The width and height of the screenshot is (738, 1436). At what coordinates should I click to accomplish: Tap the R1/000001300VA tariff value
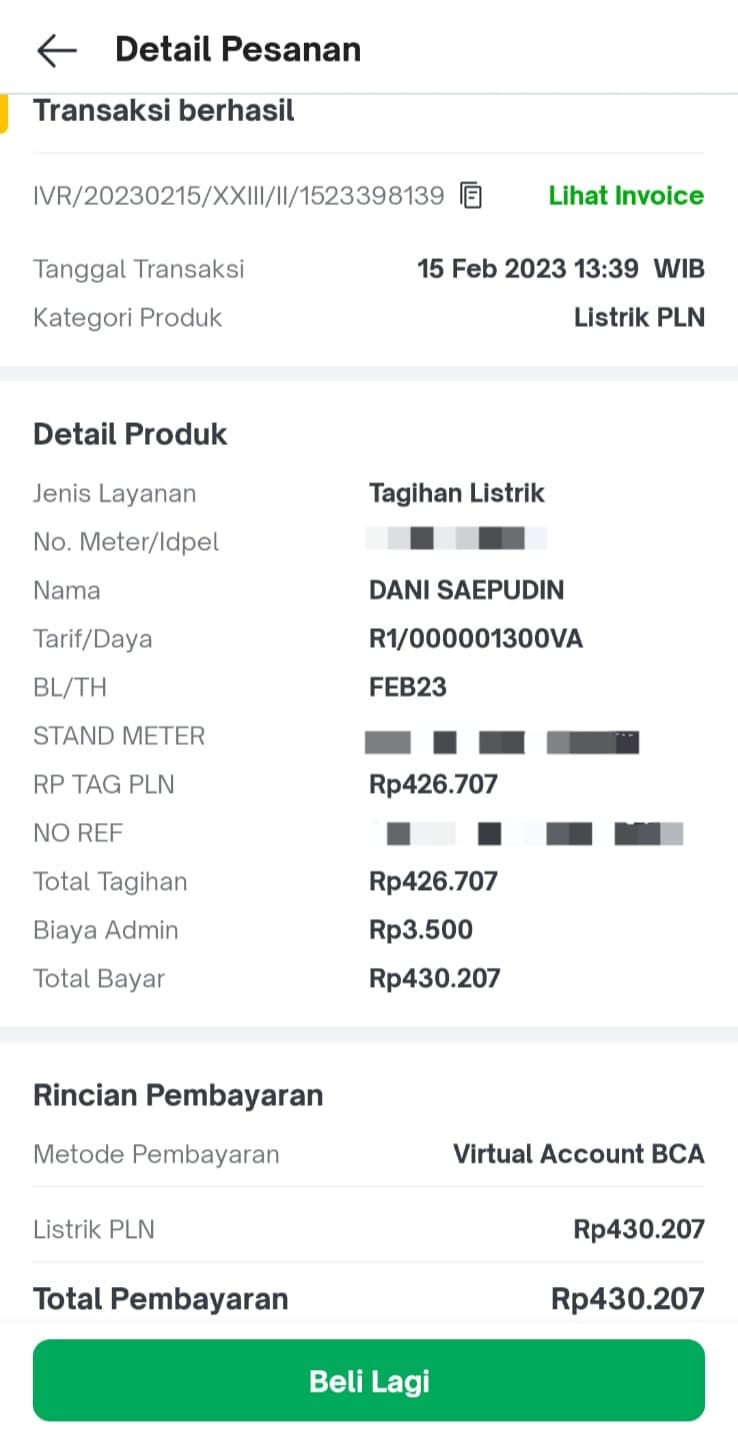click(x=475, y=638)
